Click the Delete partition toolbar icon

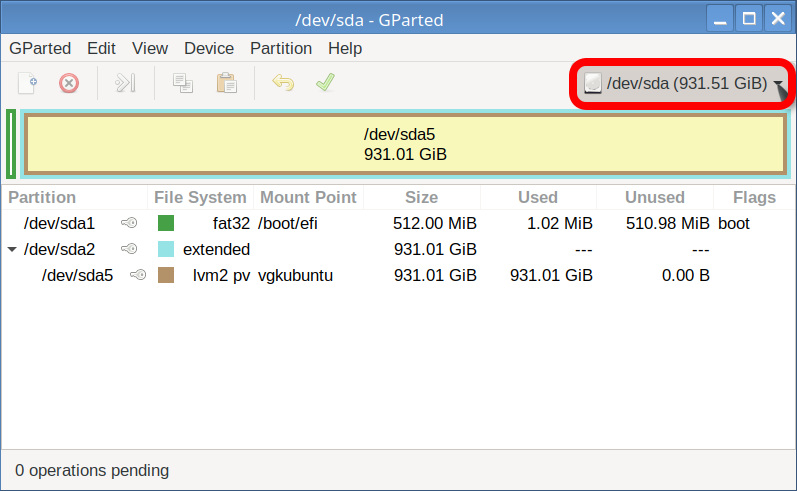(x=68, y=83)
